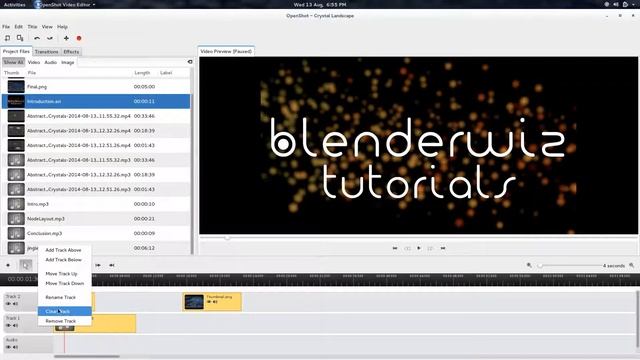Clear the file filter field icon
The width and height of the screenshot is (640, 360).
point(190,62)
